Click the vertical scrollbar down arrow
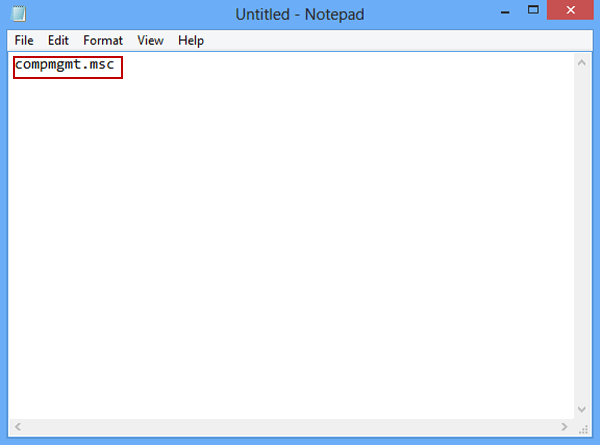Image resolution: width=600 pixels, height=445 pixels. click(x=582, y=409)
